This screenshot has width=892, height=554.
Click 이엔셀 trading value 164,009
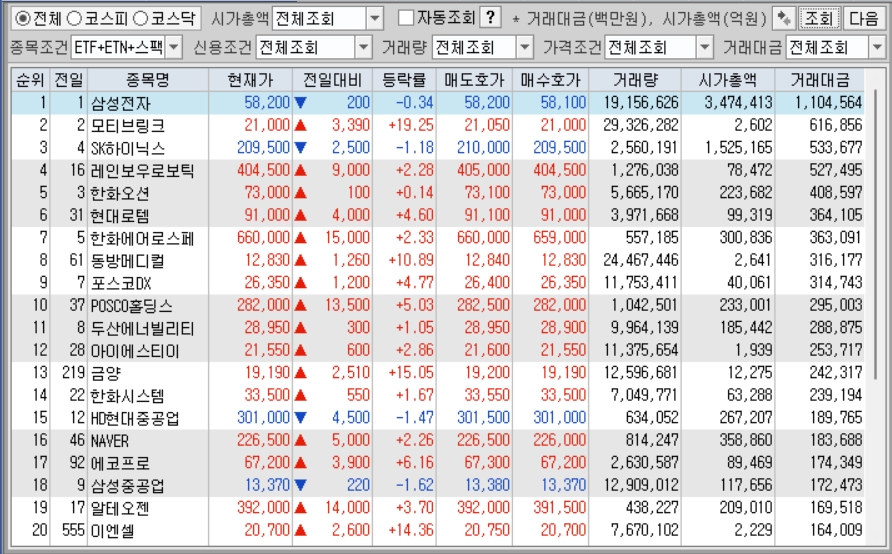[836, 530]
